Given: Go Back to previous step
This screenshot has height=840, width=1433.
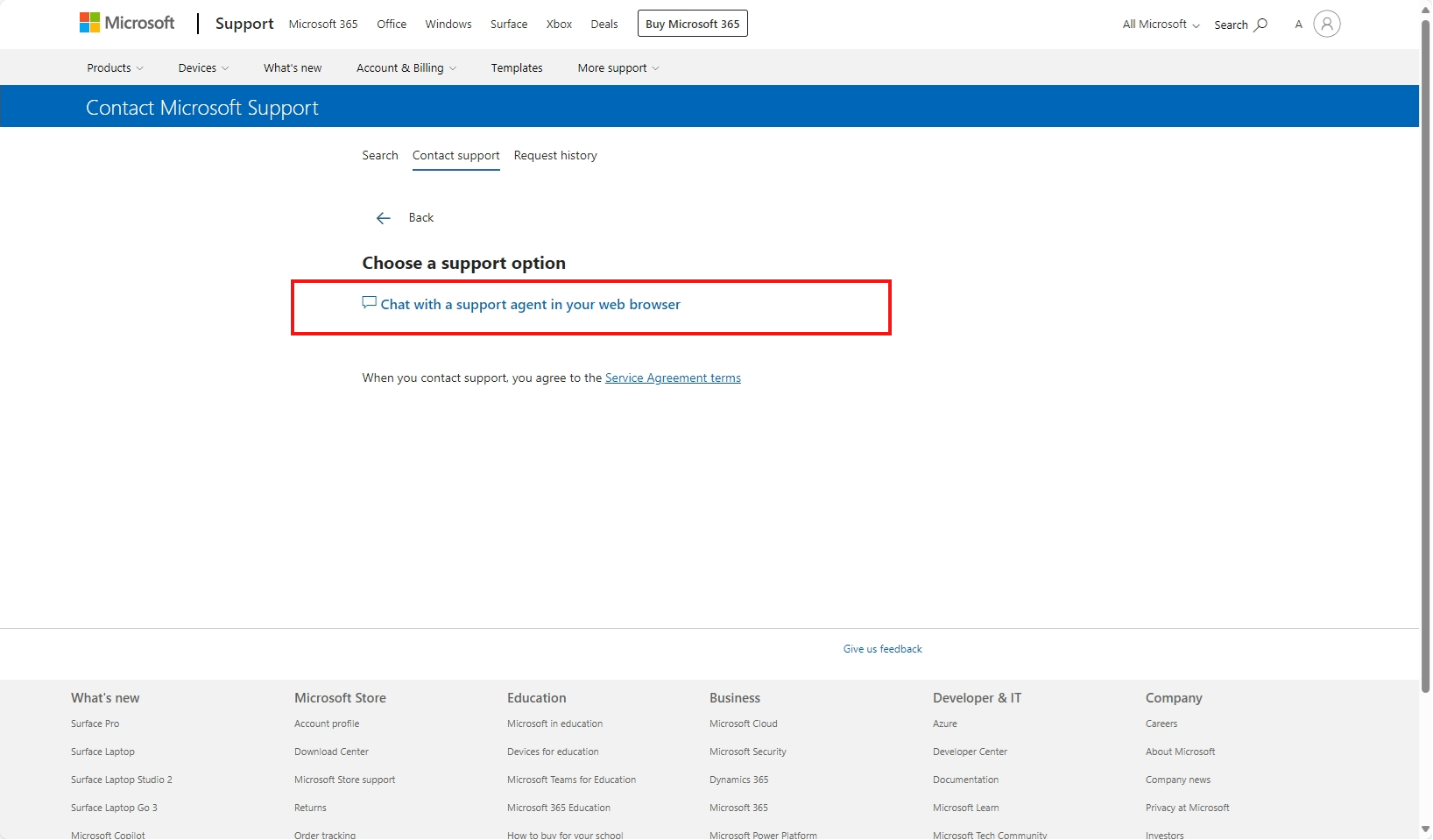Looking at the screenshot, I should 421,217.
